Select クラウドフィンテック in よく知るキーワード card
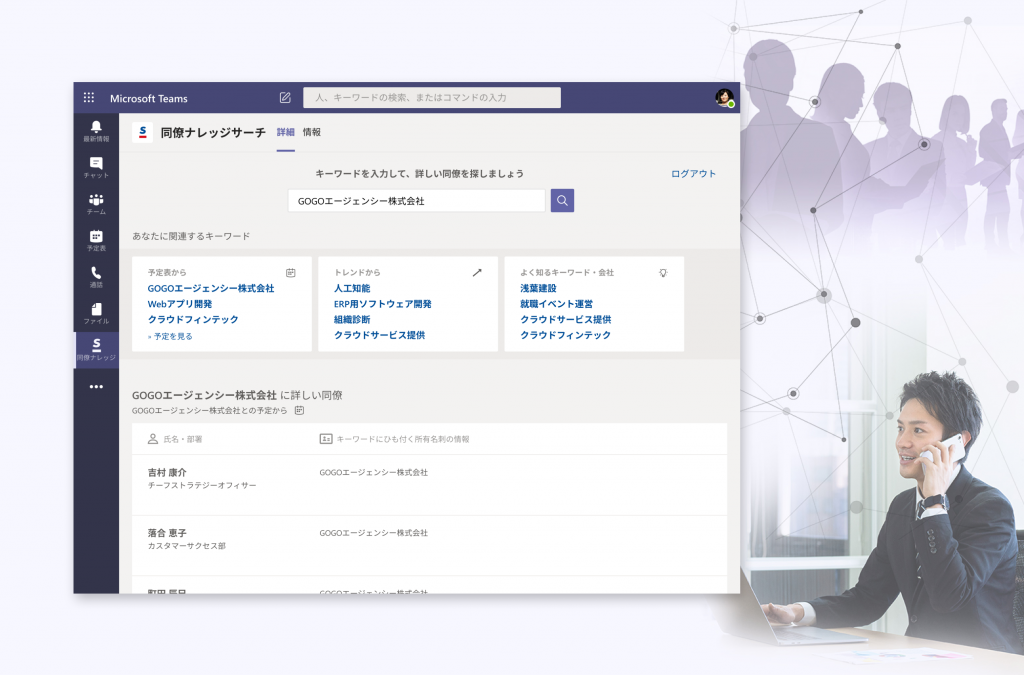Screen dimensions: 1024x675 (566, 336)
